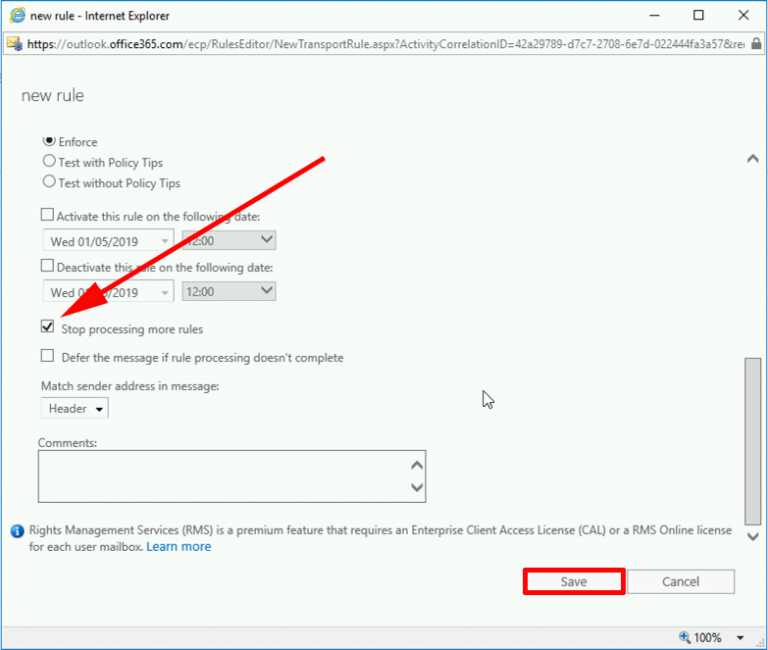The height and width of the screenshot is (650, 768).
Task: Click inside the Comments text box
Action: click(222, 475)
